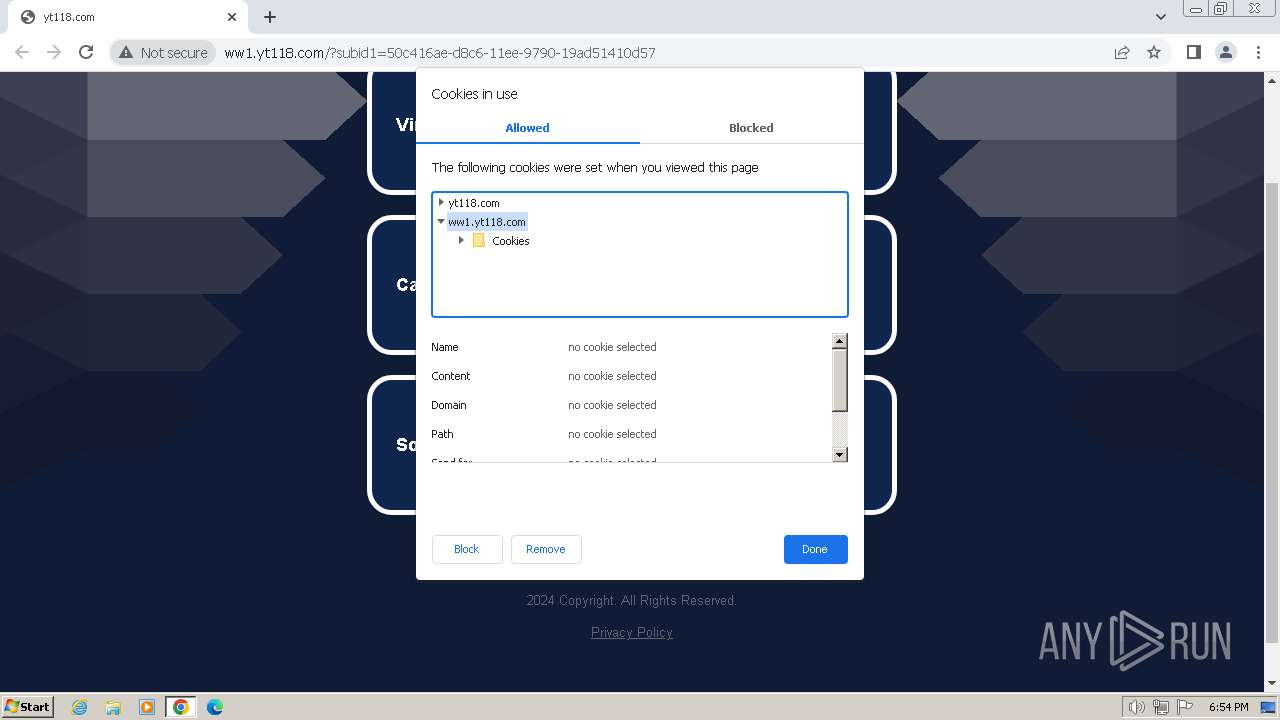
Task: Select the yt118.com browser tab
Action: click(127, 17)
